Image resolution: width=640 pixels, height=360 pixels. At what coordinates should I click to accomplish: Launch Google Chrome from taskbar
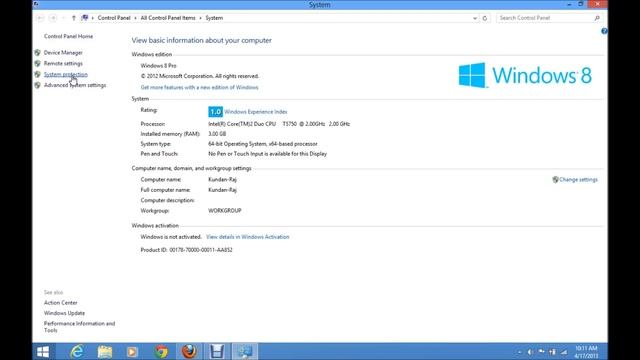pos(161,351)
